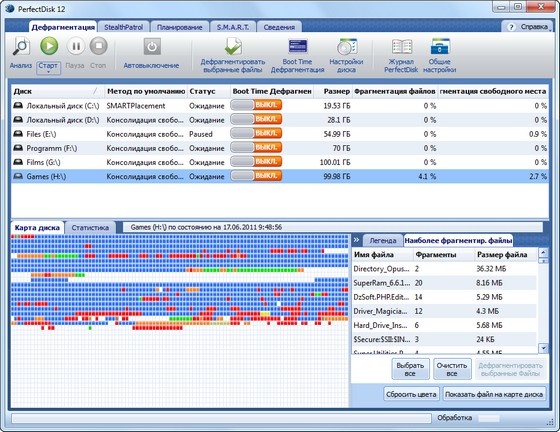Toggle Boot Time switch for Programm (F:\)
The width and height of the screenshot is (560, 432).
[256, 147]
